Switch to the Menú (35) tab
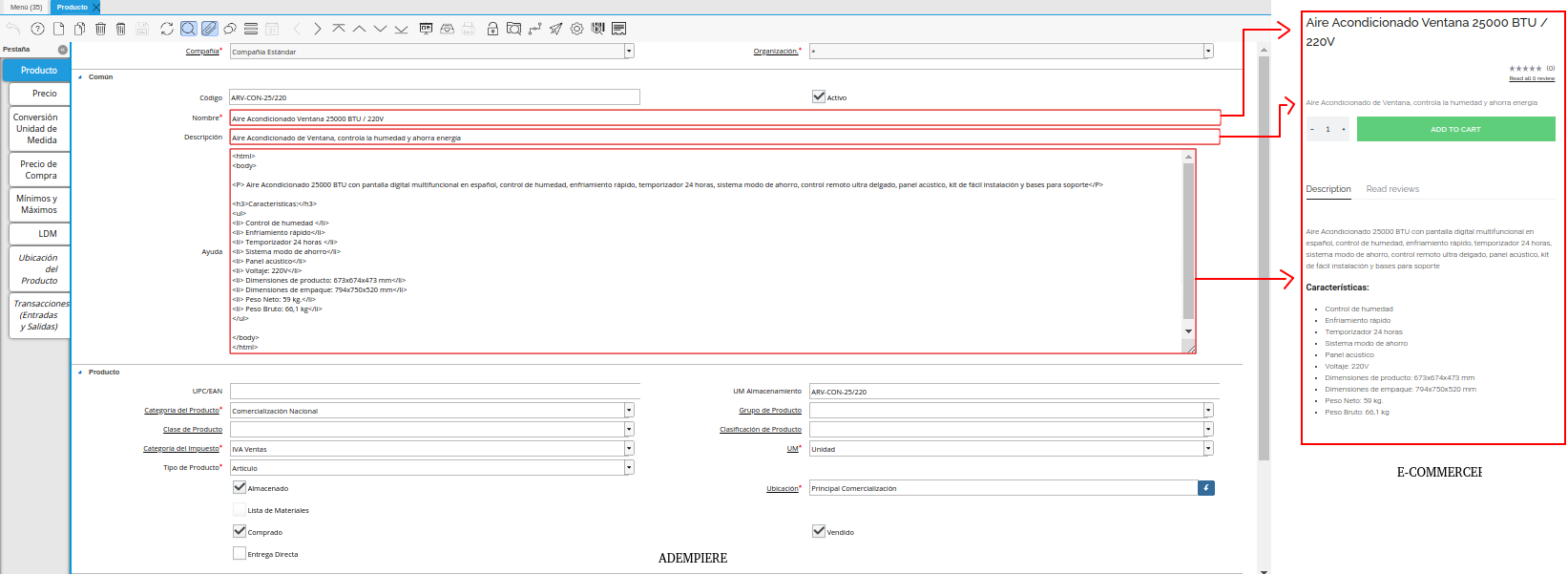The height and width of the screenshot is (575, 1568). tap(26, 7)
